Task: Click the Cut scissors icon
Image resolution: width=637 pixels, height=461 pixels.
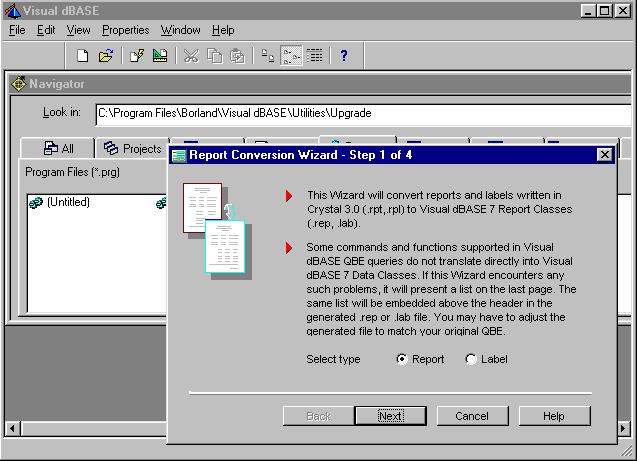Action: click(191, 56)
